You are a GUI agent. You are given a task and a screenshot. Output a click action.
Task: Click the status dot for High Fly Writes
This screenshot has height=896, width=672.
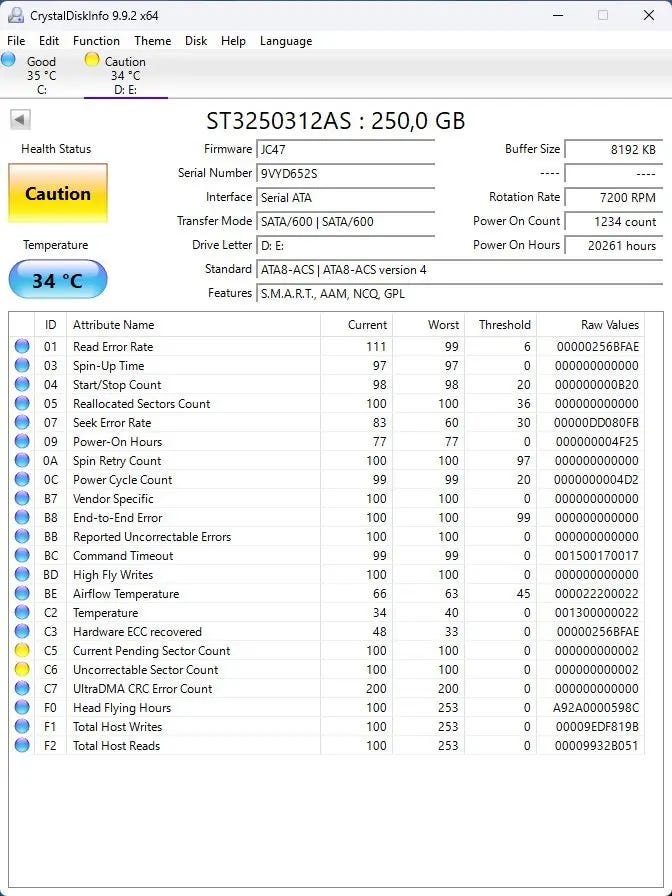point(22,574)
